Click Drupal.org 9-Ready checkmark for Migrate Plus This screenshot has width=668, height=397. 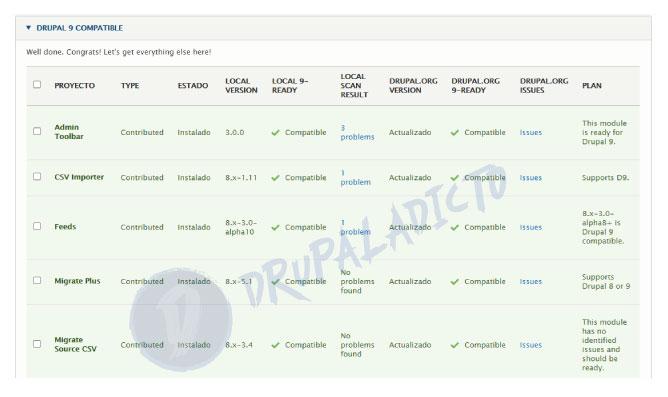[455, 282]
